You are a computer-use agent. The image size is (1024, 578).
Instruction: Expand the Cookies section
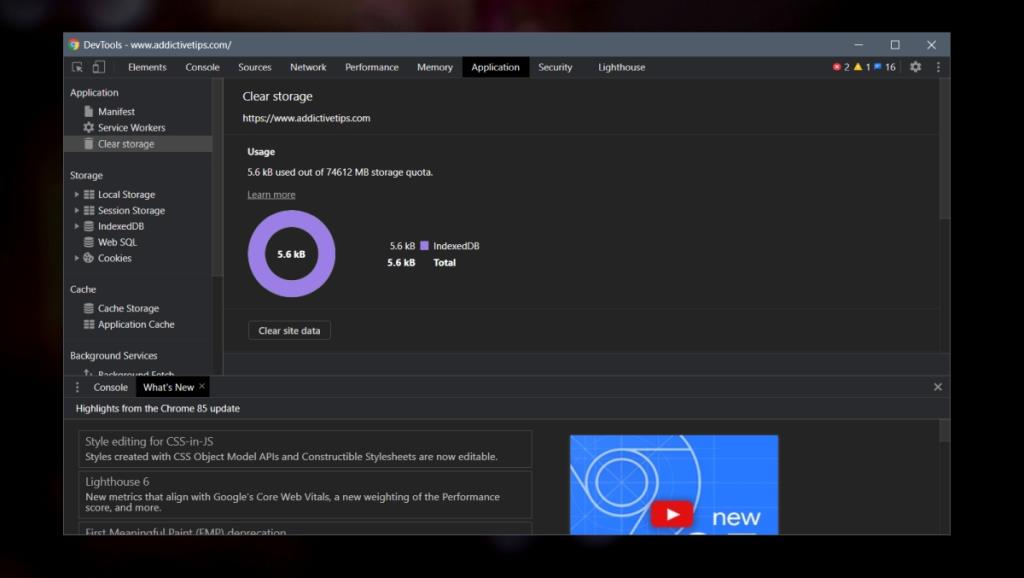[x=76, y=258]
